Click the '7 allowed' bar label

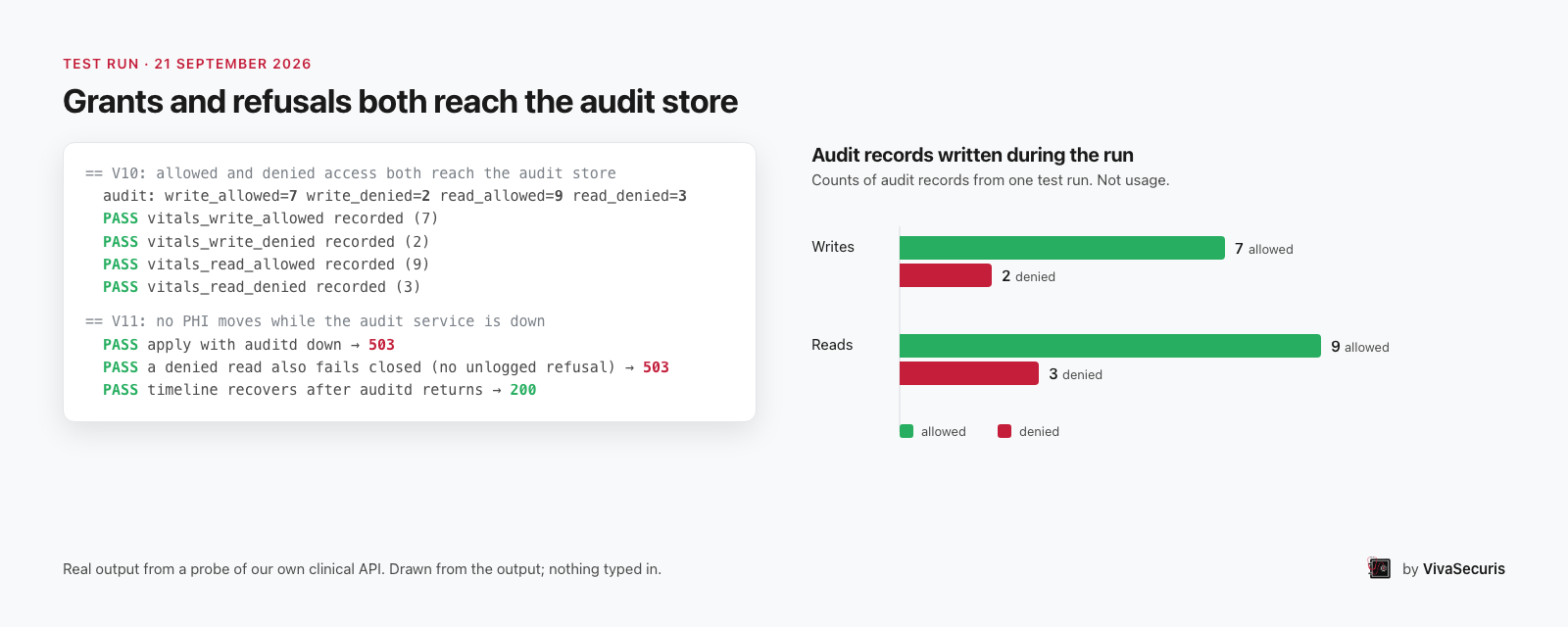pos(1264,249)
